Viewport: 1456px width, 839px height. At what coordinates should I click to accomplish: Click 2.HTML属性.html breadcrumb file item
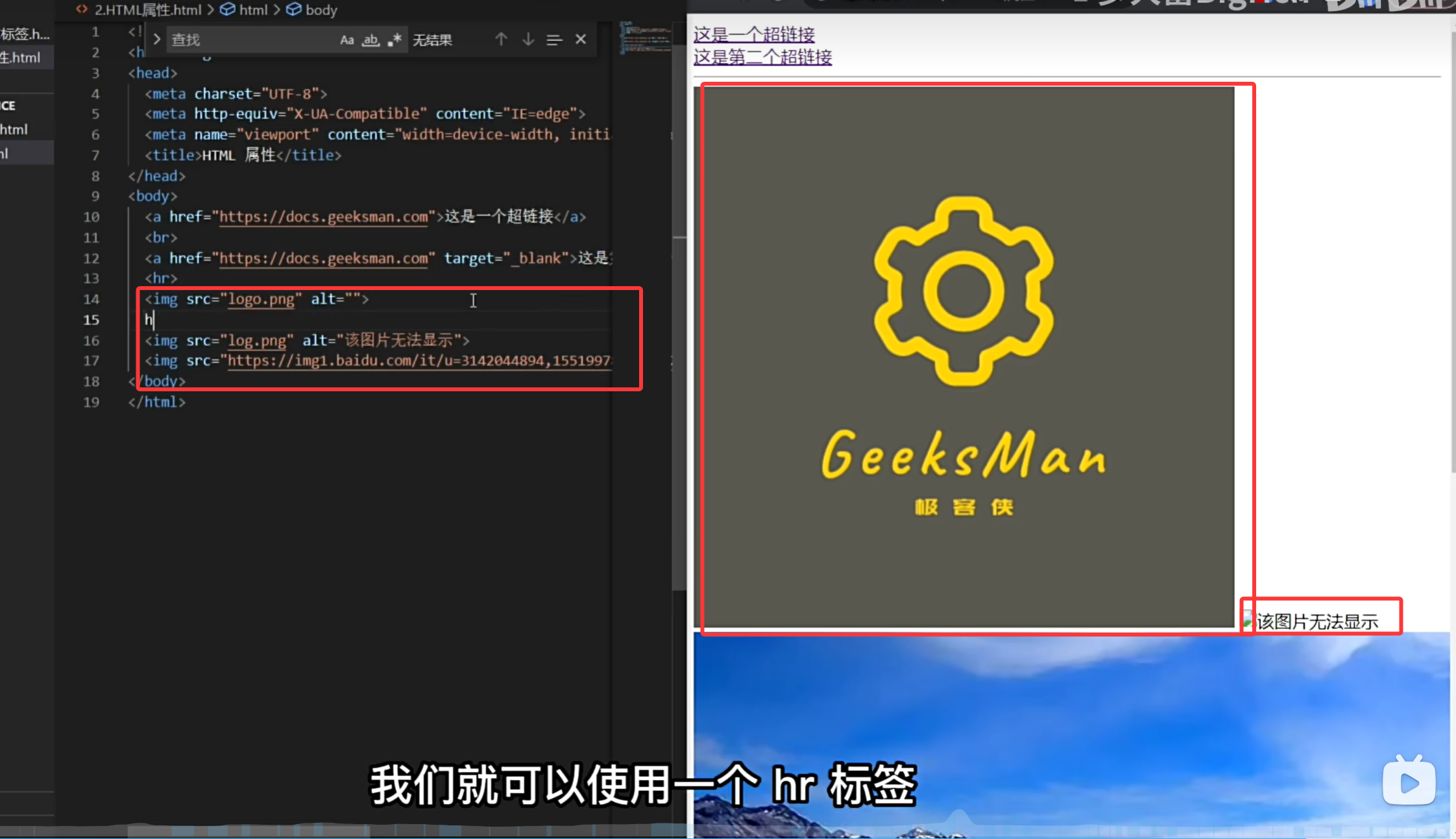(148, 10)
